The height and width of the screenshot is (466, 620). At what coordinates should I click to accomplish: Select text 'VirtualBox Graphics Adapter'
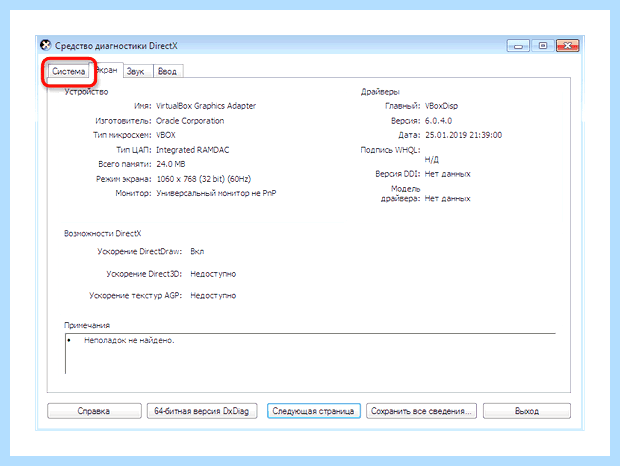click(206, 106)
